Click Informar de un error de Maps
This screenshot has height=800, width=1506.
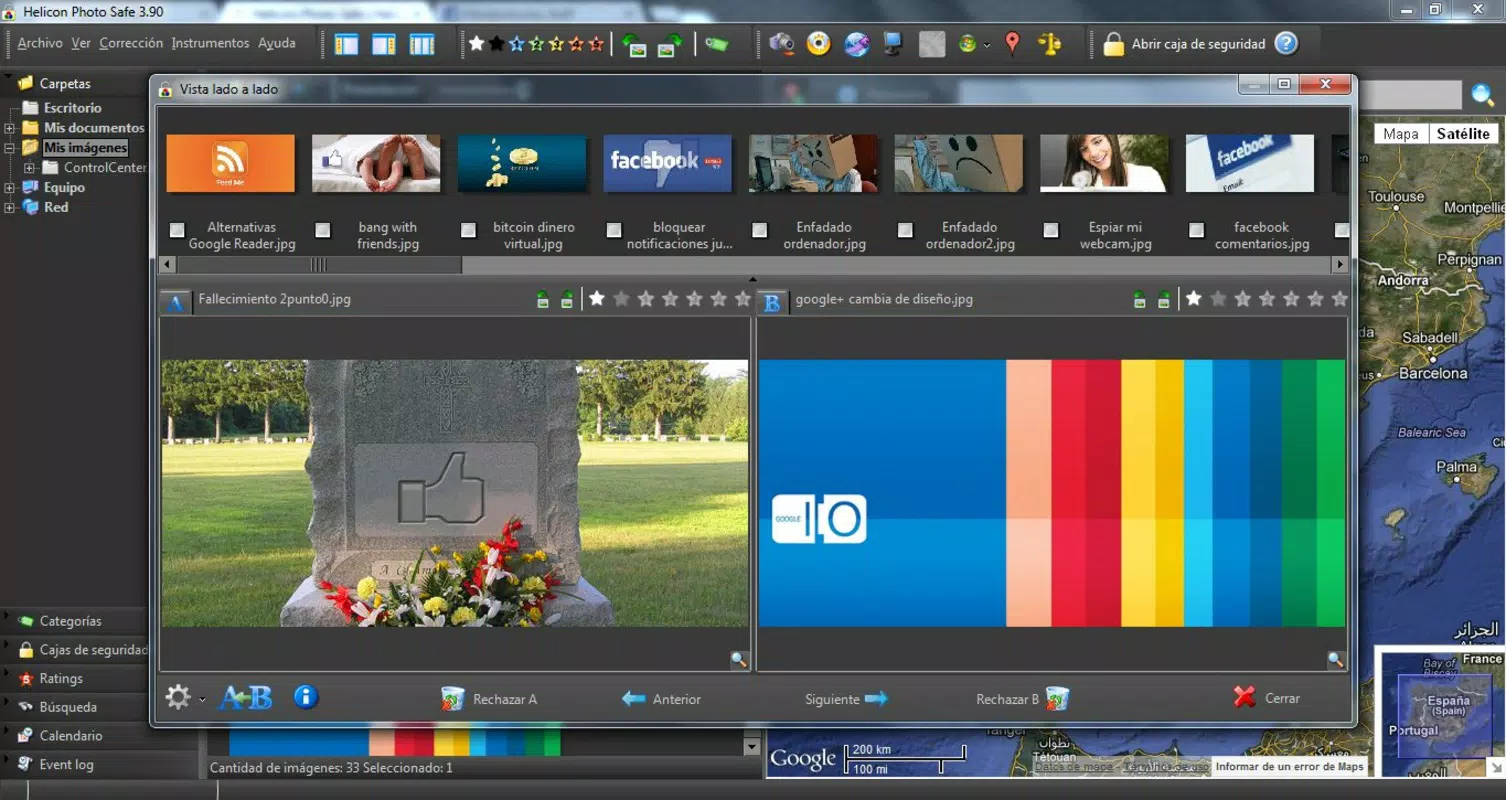[1289, 767]
